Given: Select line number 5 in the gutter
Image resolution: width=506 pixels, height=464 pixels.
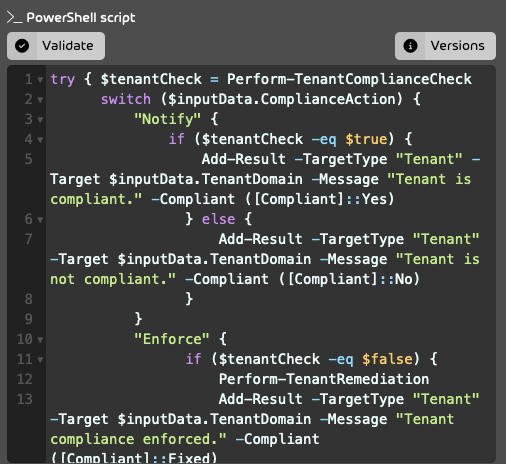Looking at the screenshot, I should pos(29,159).
